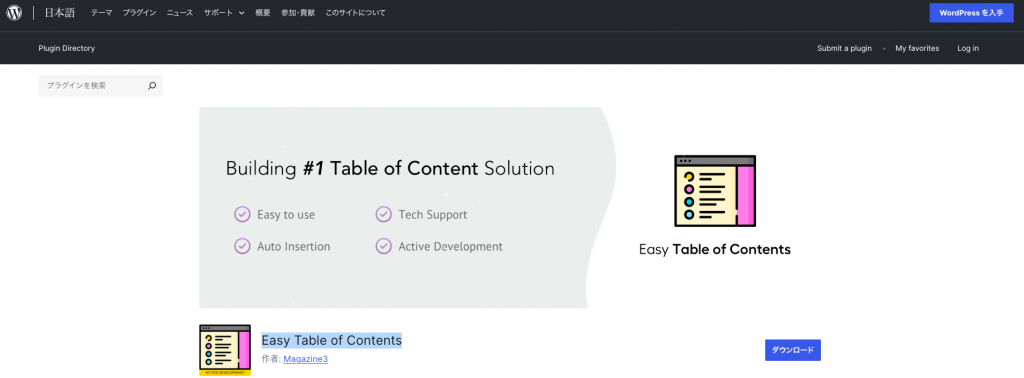Open the 概要 menu item
The width and height of the screenshot is (1024, 378).
(263, 13)
